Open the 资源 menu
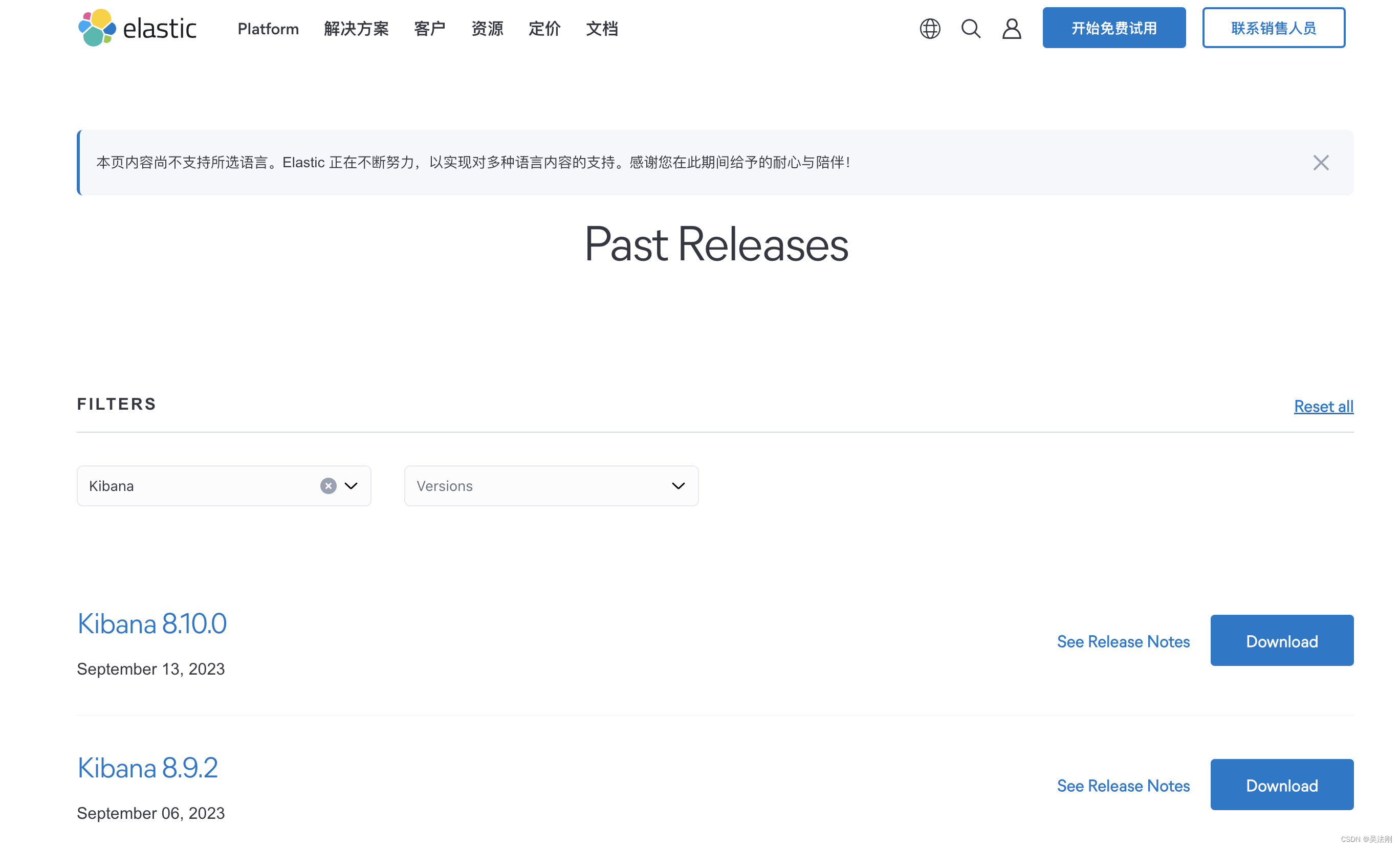The width and height of the screenshot is (1400, 848). tap(487, 29)
